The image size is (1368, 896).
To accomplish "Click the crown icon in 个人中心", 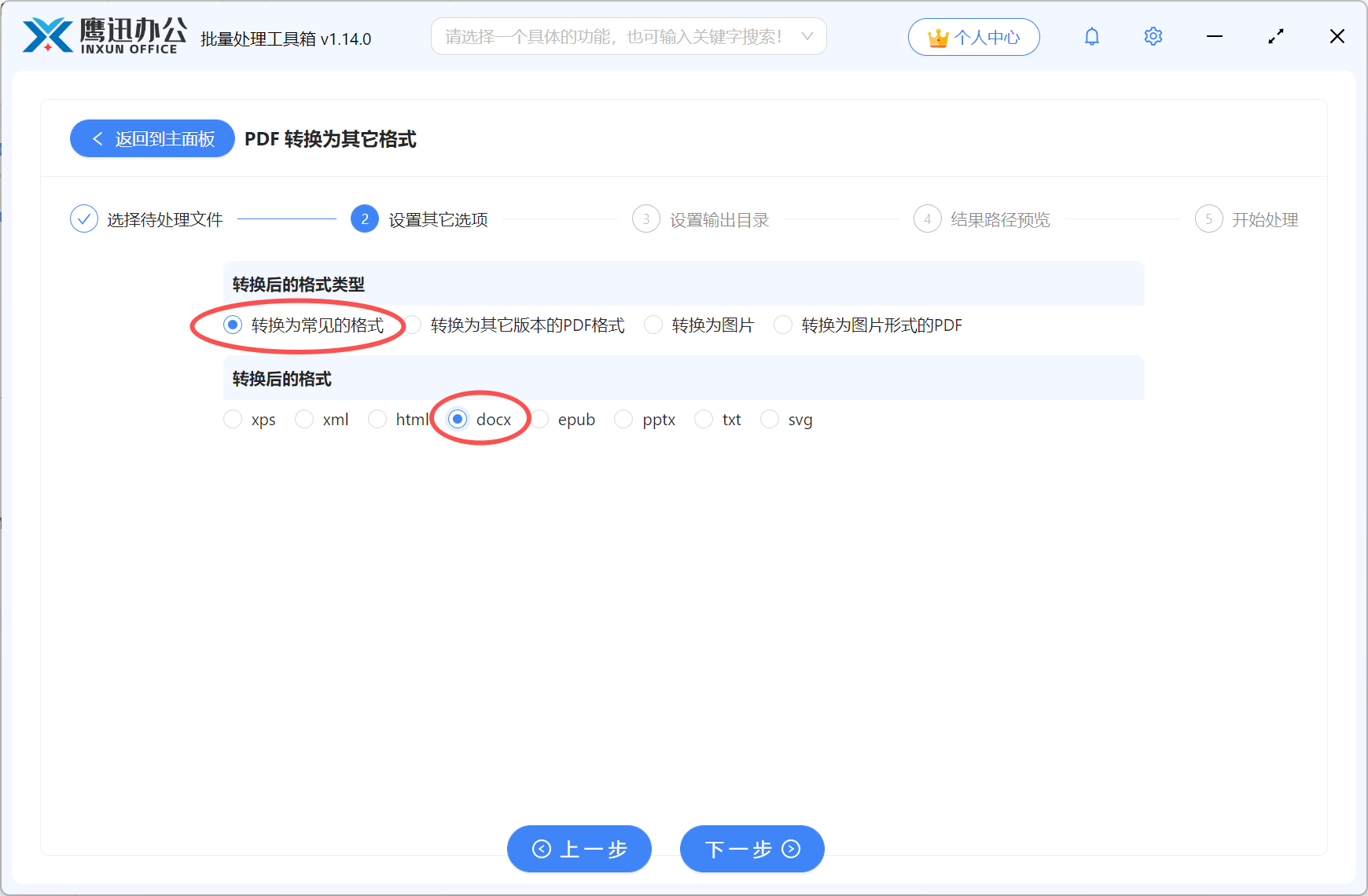I will [937, 35].
